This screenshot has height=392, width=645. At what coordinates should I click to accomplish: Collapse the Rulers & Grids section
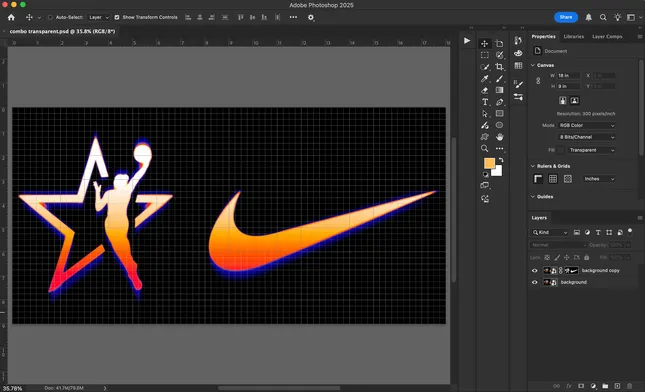(x=533, y=166)
